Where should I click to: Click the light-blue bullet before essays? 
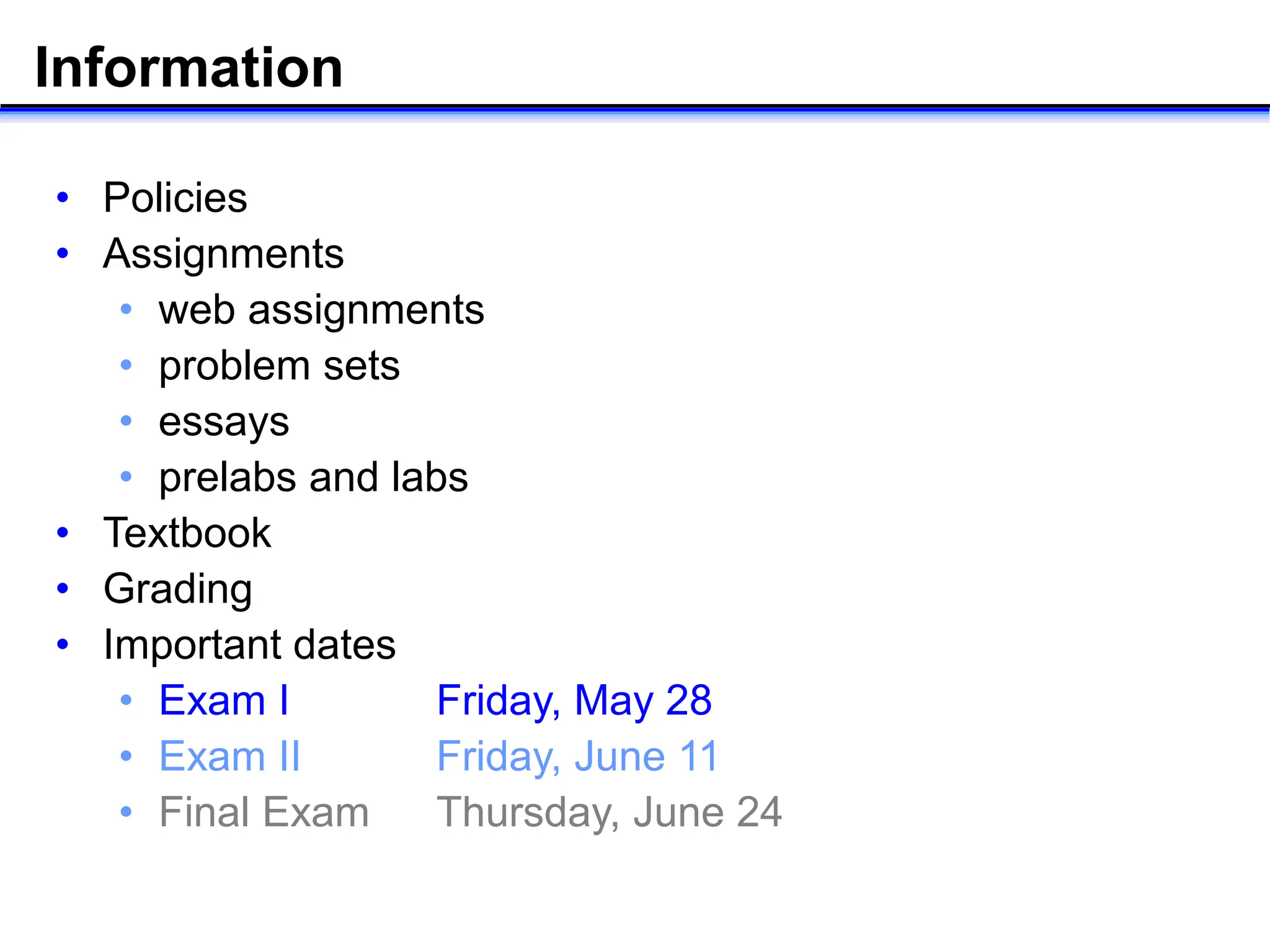tap(127, 421)
